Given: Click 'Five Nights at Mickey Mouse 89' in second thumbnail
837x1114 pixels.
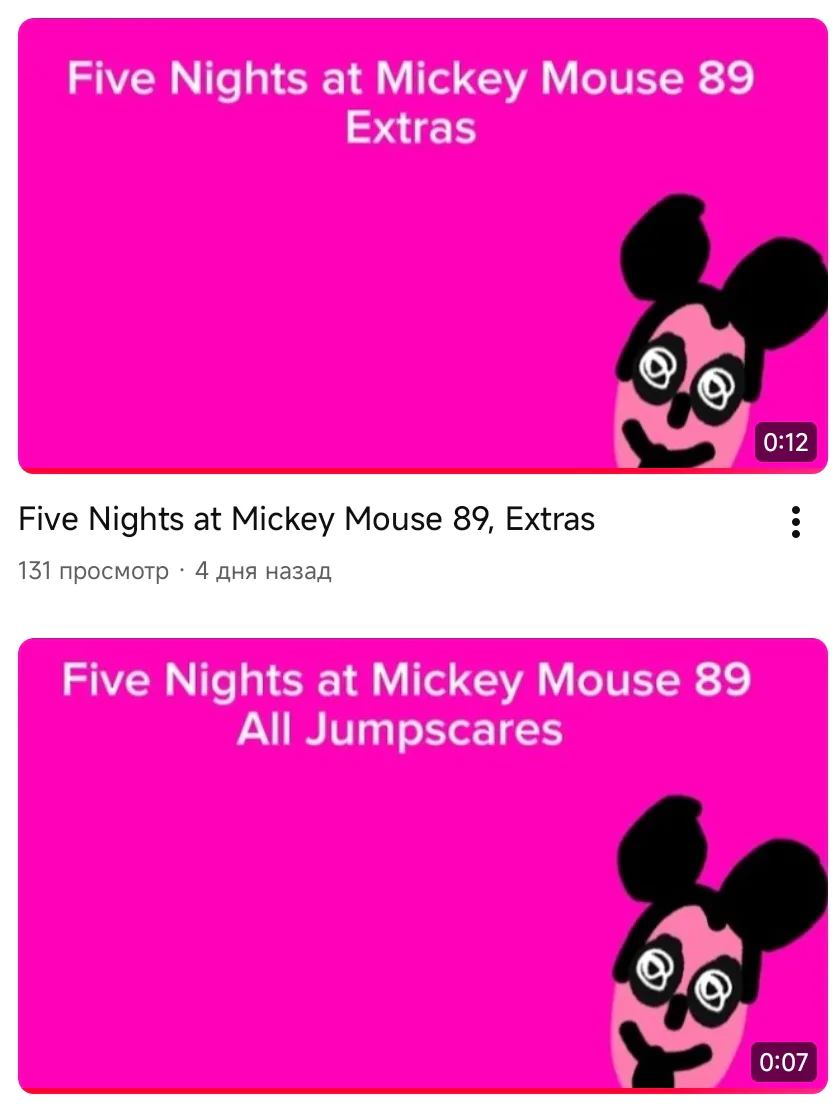Looking at the screenshot, I should click(x=406, y=680).
